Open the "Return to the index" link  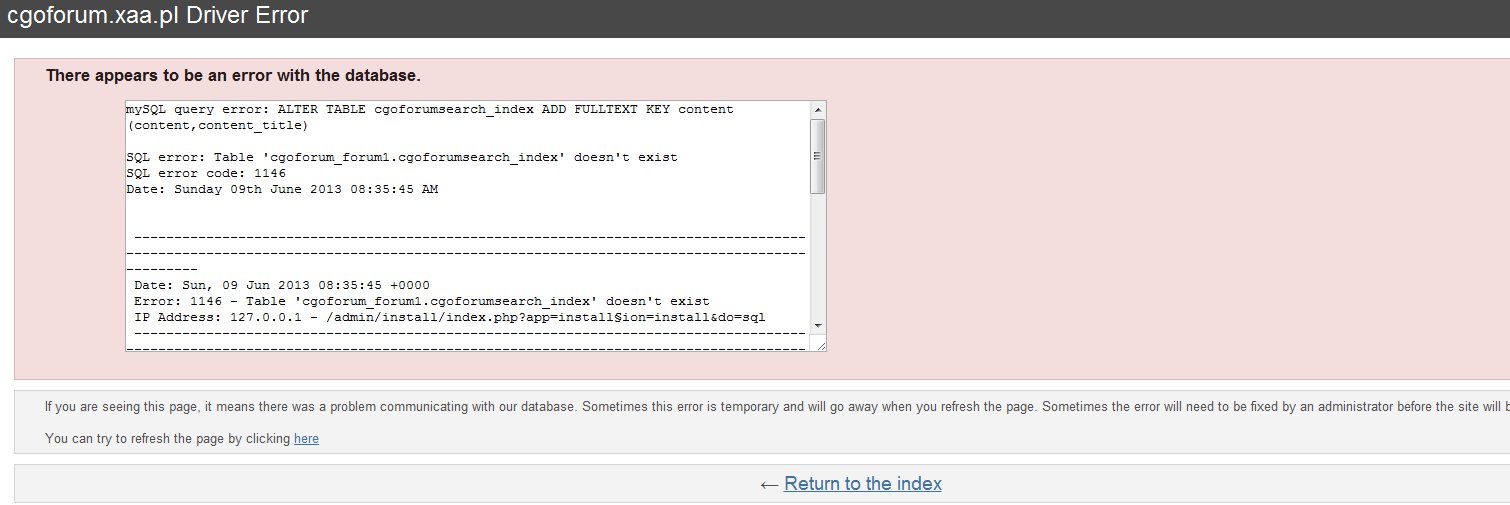pos(862,484)
